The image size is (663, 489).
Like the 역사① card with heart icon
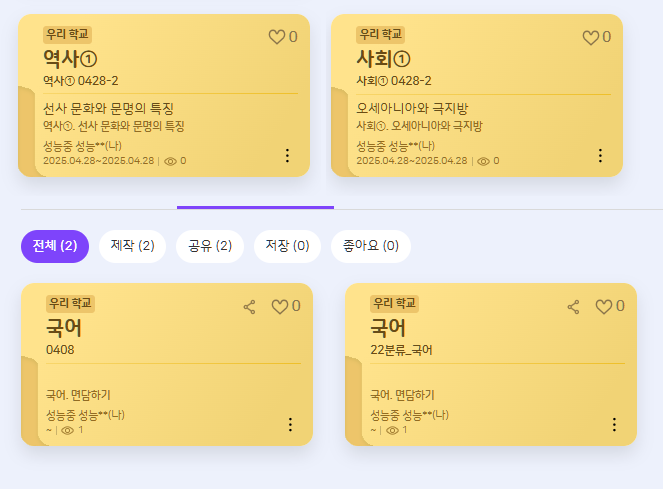277,37
